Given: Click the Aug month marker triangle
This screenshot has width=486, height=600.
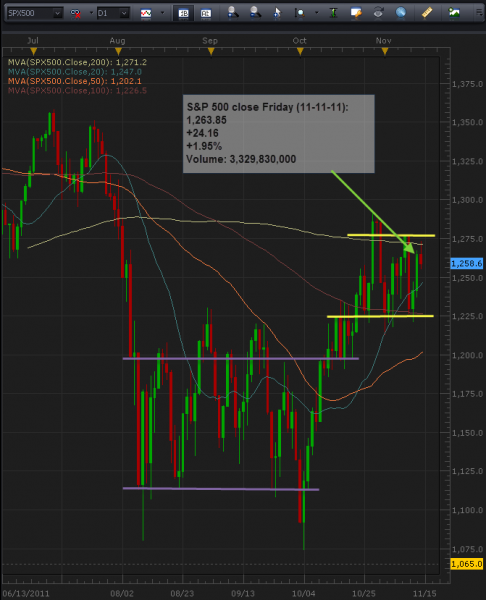Looking at the screenshot, I should pyautogui.click(x=118, y=52).
